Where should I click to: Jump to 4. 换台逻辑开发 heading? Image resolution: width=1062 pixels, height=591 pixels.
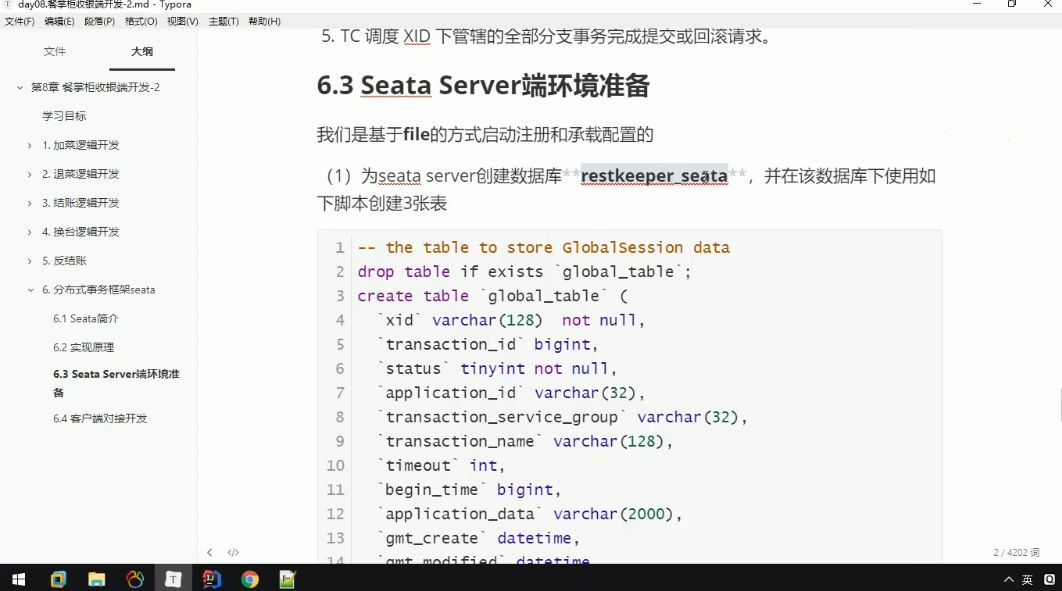pos(81,232)
